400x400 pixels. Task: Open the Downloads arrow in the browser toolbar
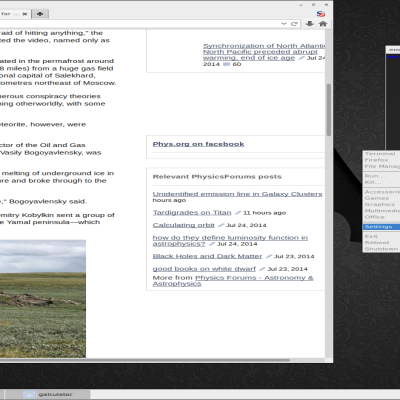pos(310,24)
